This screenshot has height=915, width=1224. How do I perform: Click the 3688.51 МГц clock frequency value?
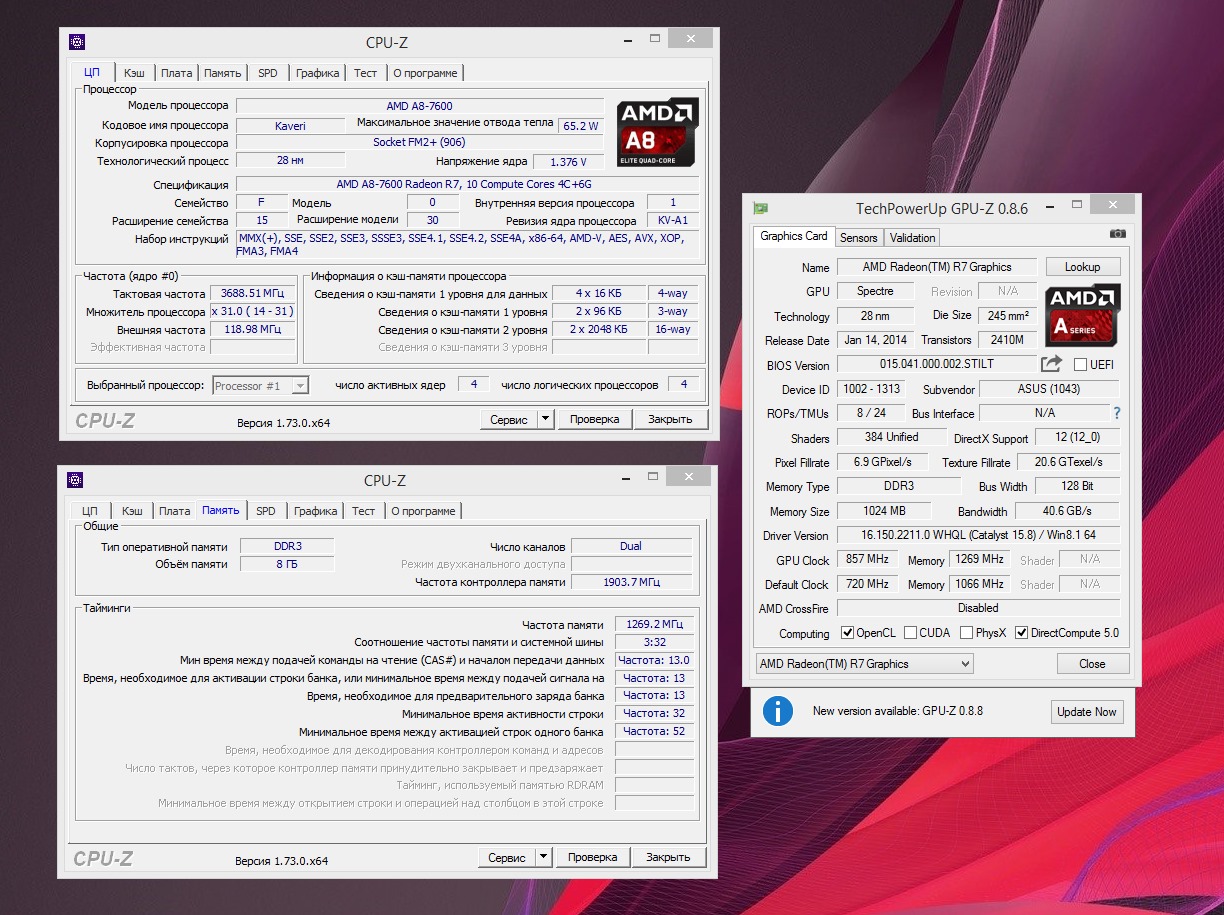tap(253, 293)
